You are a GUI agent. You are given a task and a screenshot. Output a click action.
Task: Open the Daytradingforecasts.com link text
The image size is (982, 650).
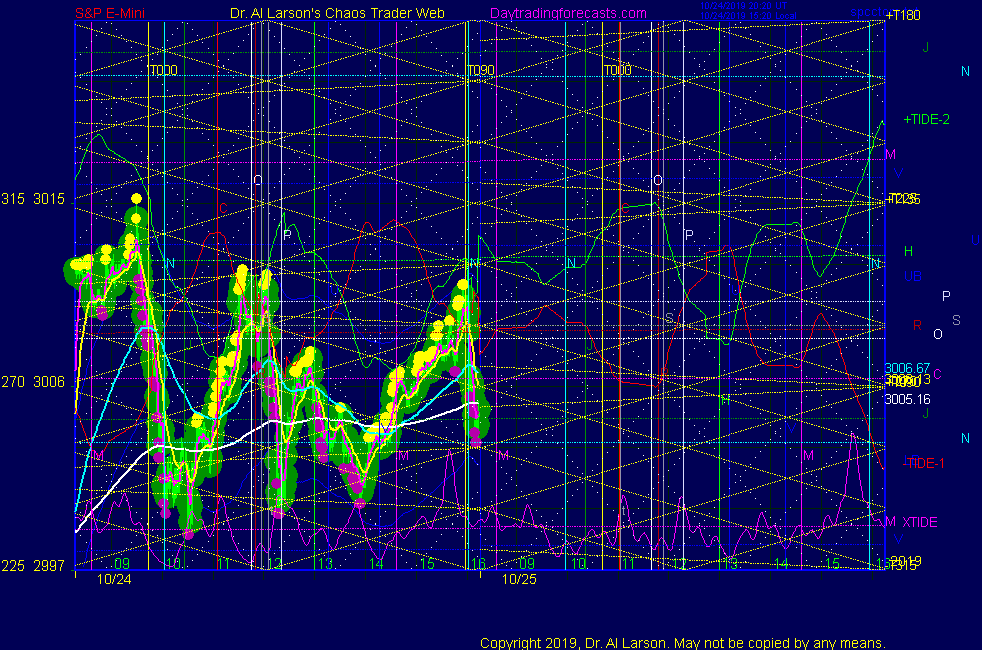click(x=568, y=13)
